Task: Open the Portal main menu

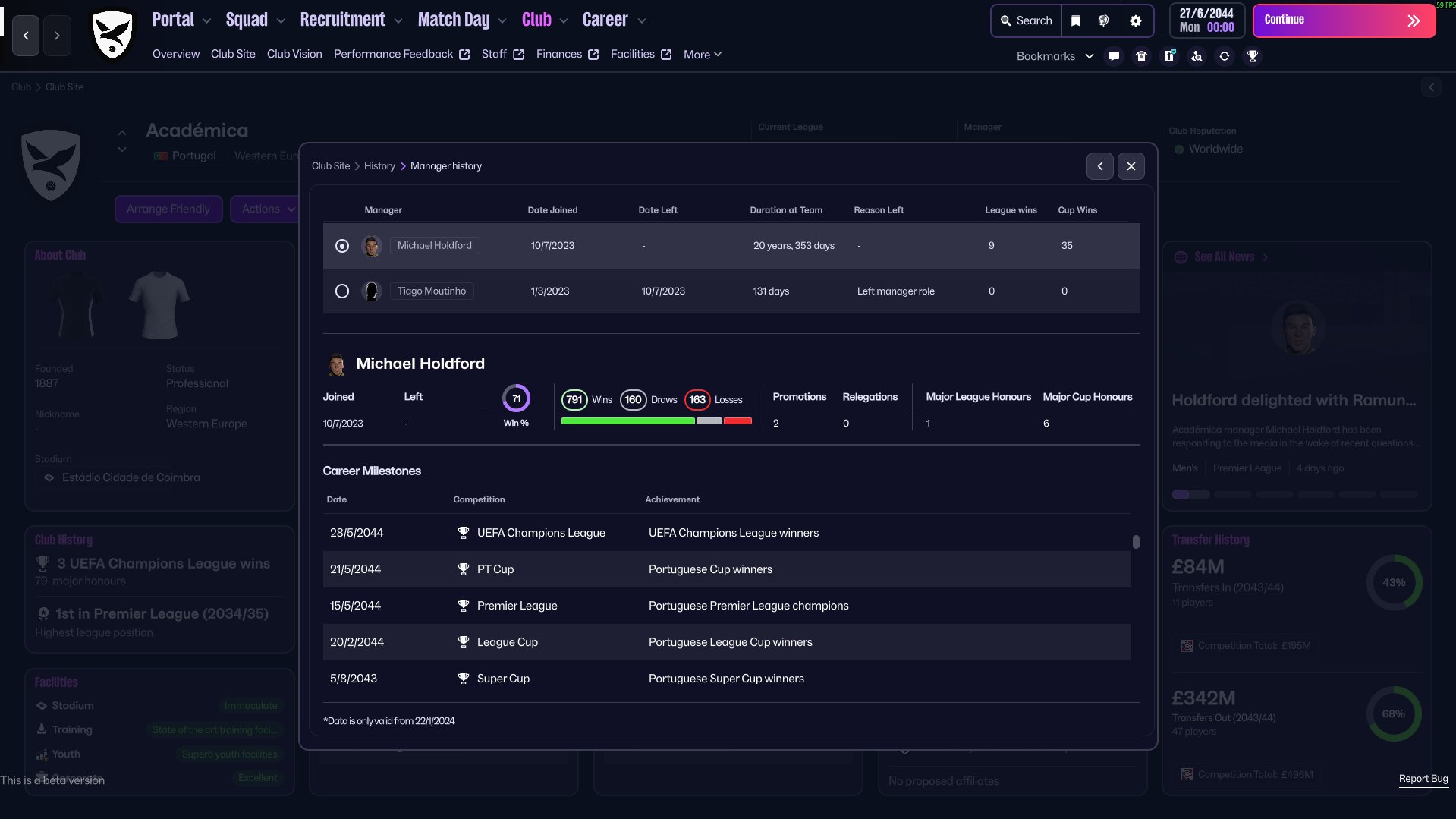Action: click(173, 20)
